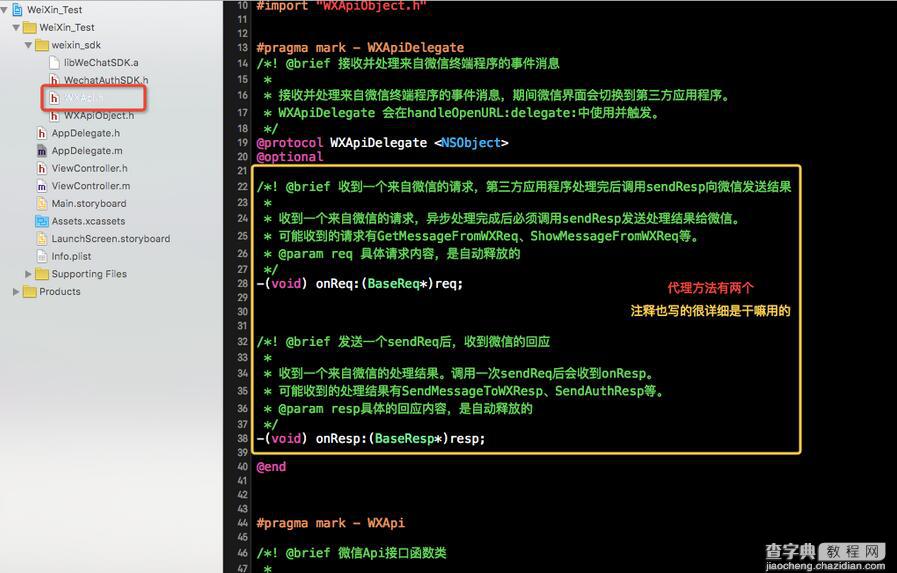Open ViewController.m in the navigator
This screenshot has height=573, width=897.
coord(91,186)
